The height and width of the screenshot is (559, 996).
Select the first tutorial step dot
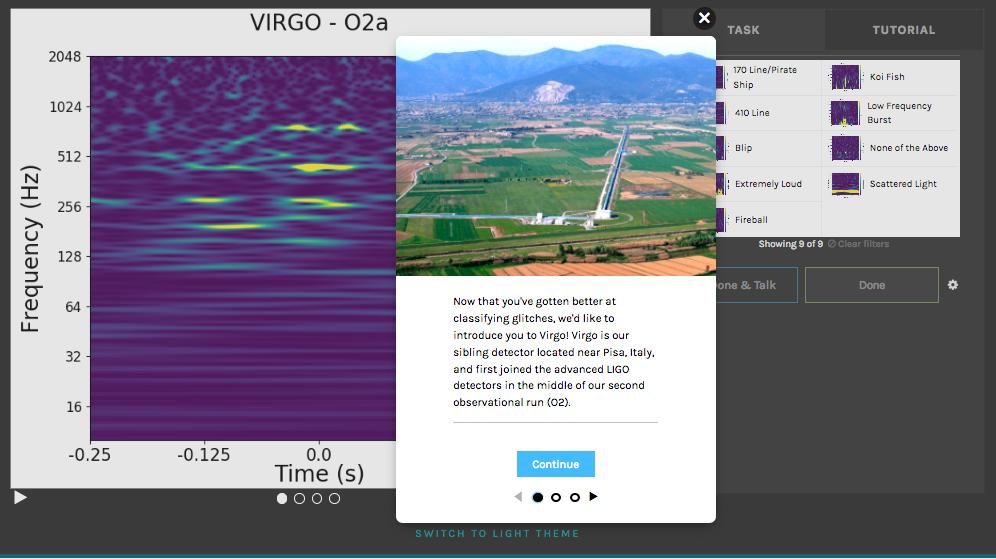[537, 497]
